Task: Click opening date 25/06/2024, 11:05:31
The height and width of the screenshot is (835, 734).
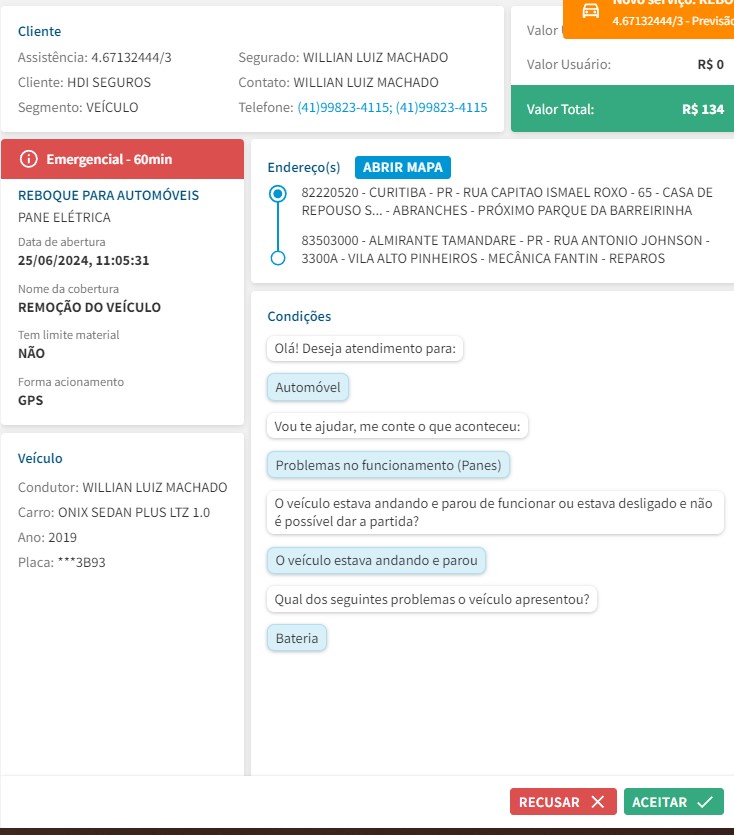Action: click(x=84, y=260)
